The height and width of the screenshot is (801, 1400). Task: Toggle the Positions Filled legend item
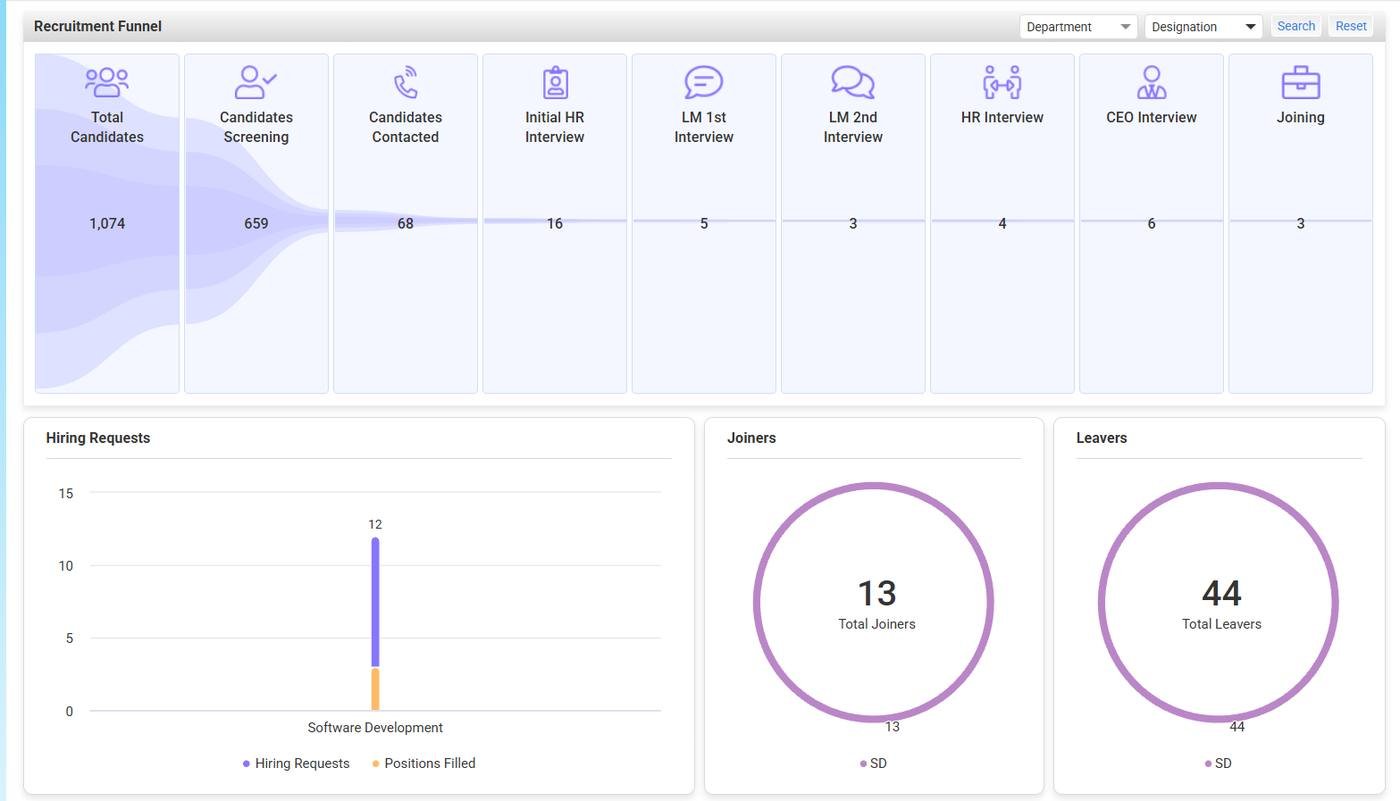pos(424,763)
